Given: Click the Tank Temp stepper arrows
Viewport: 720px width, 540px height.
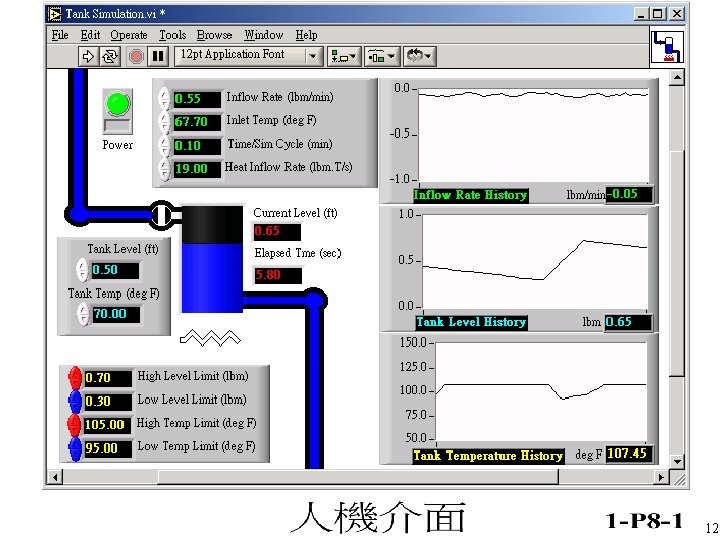Looking at the screenshot, I should (83, 314).
